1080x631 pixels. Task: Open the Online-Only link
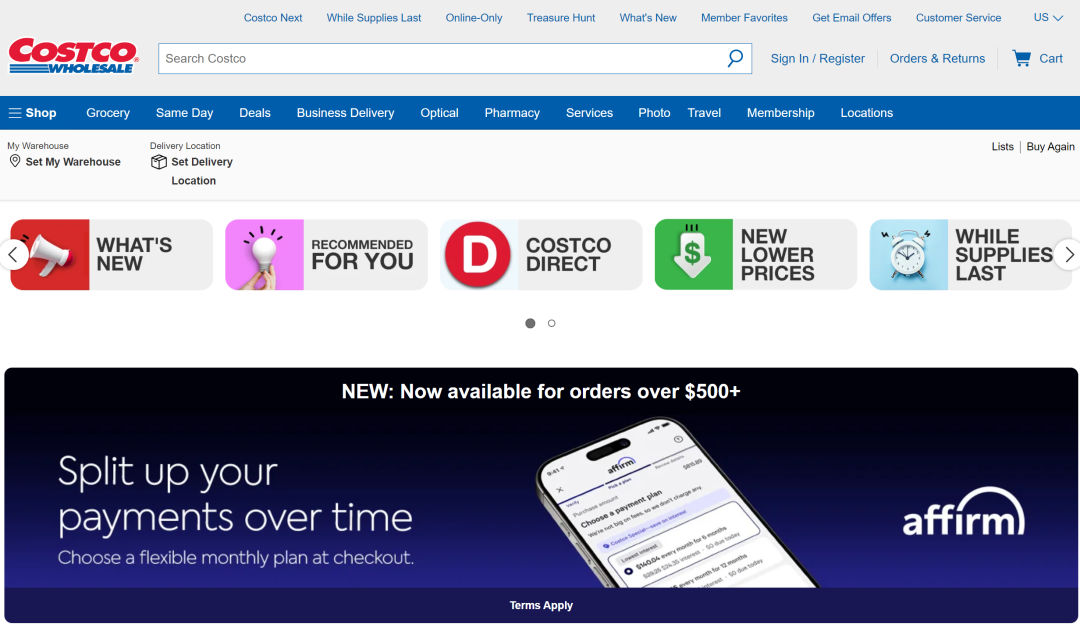pyautogui.click(x=474, y=18)
